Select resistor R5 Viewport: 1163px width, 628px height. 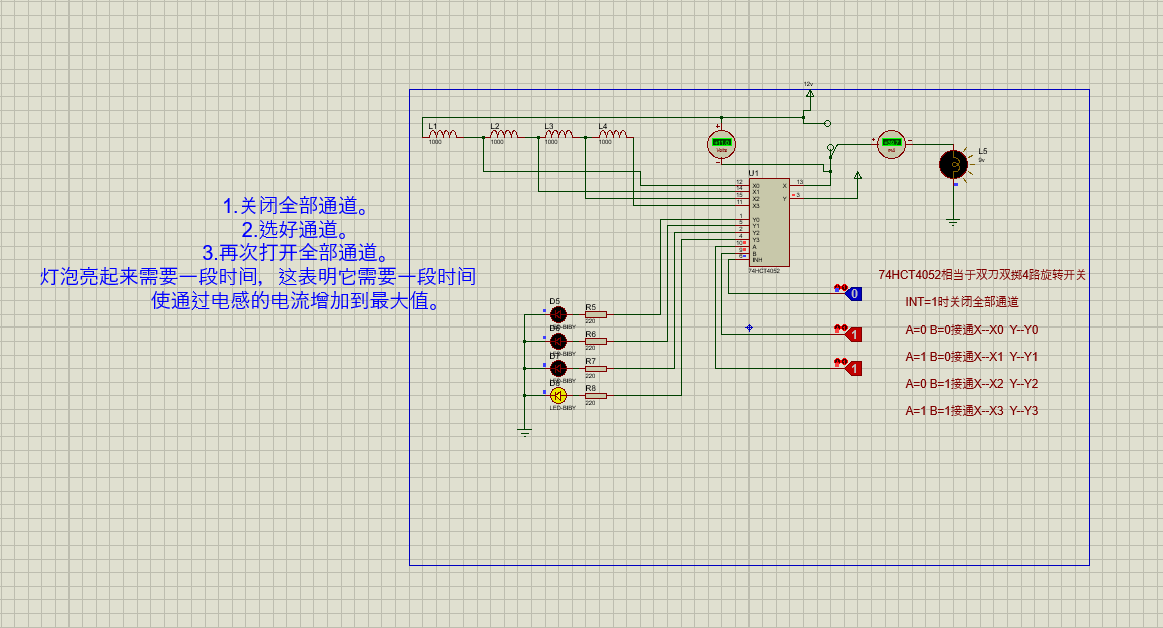(x=596, y=314)
